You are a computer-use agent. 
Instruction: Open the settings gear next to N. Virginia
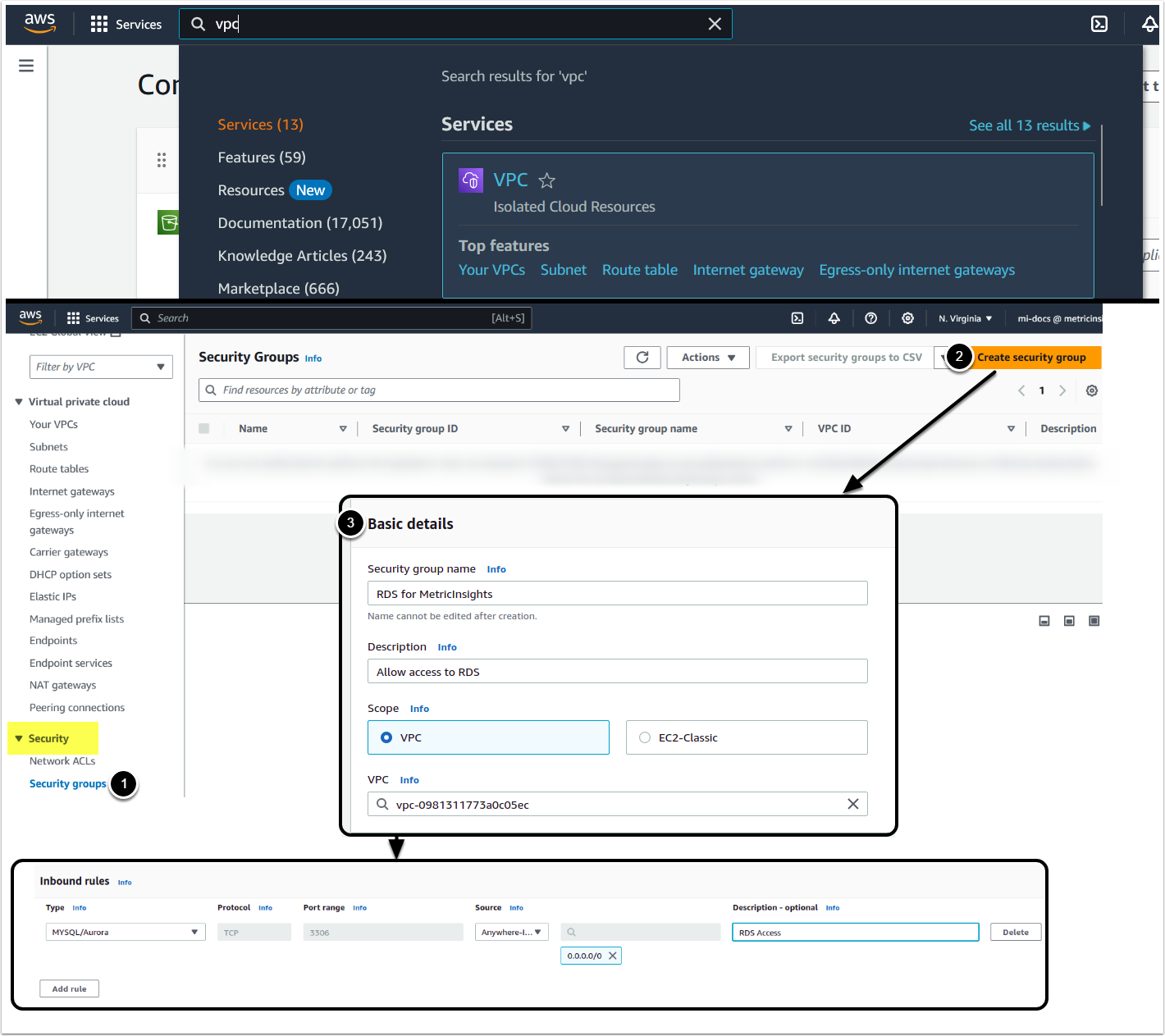pyautogui.click(x=908, y=318)
